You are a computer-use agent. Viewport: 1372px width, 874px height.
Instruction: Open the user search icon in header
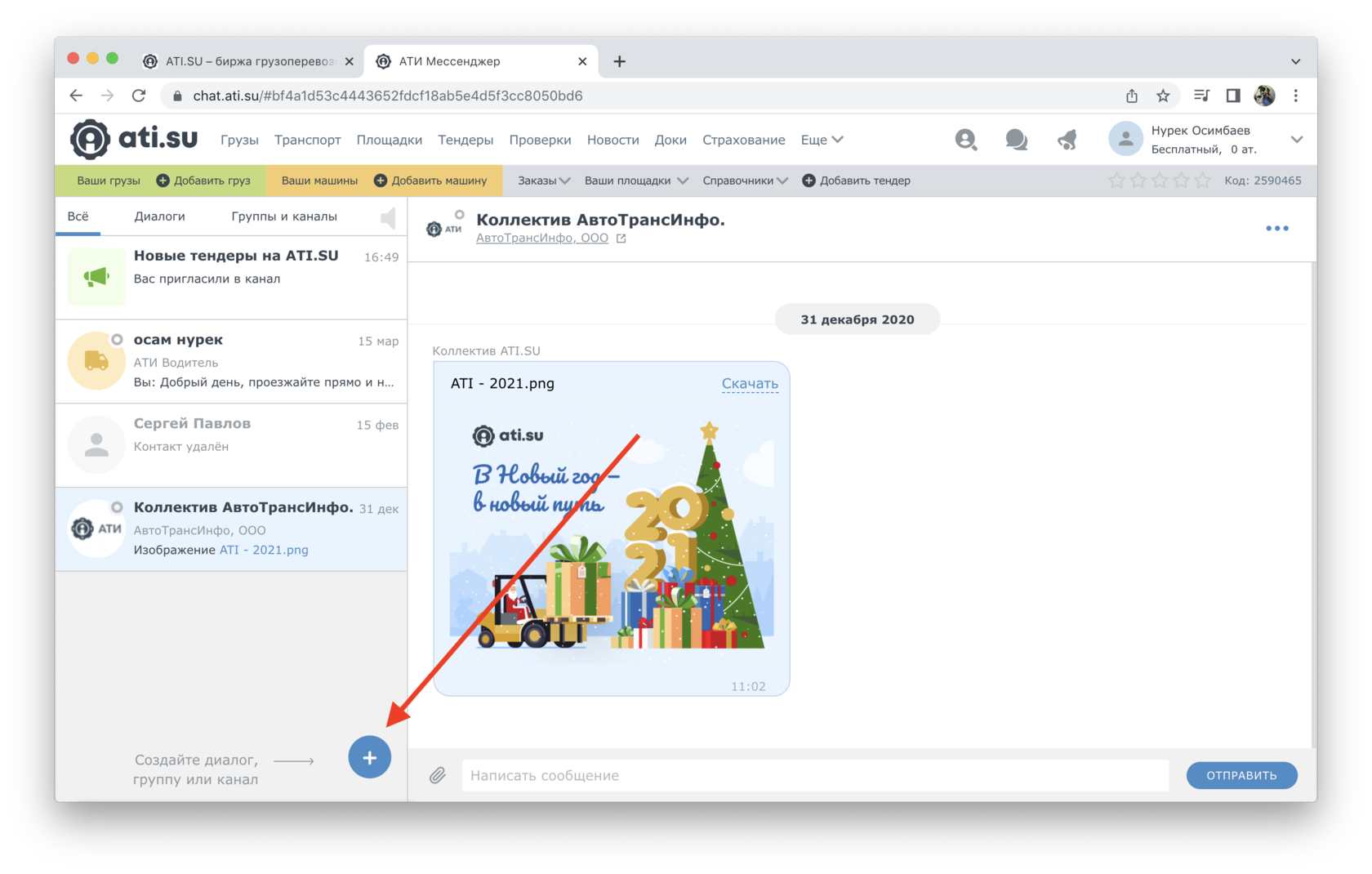coord(966,140)
